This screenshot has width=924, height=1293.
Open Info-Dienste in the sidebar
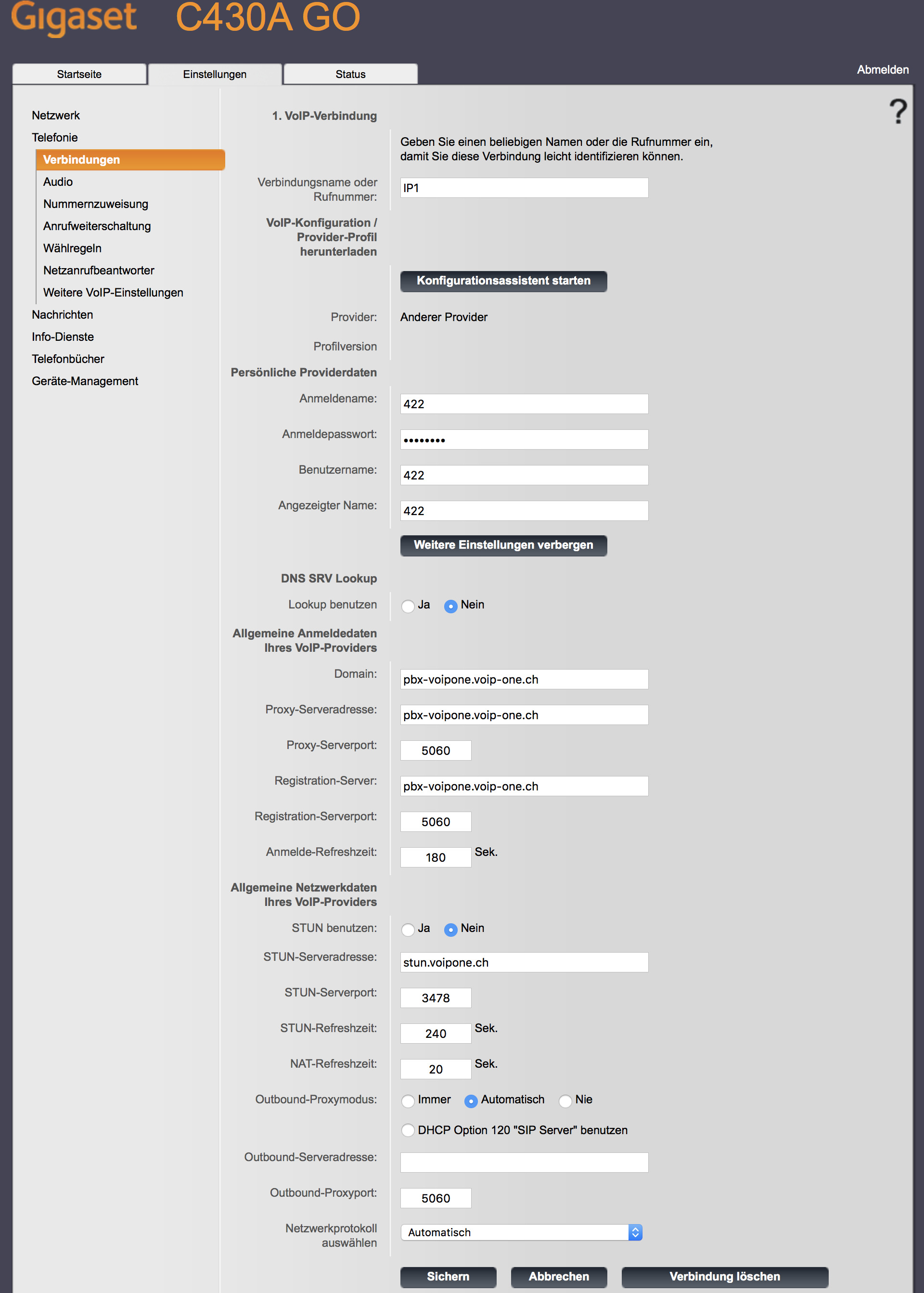[63, 337]
